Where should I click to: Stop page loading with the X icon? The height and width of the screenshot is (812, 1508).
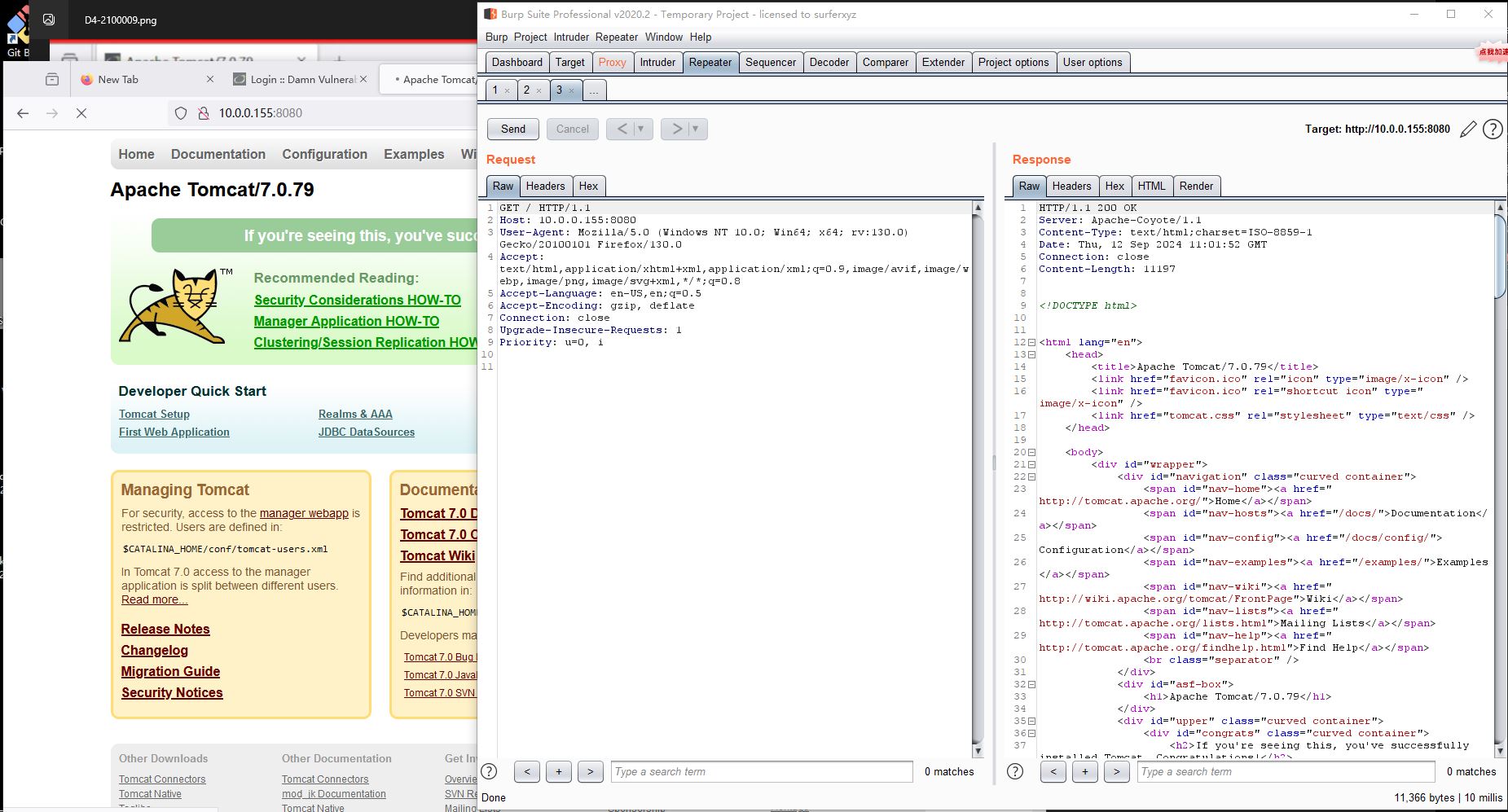[x=81, y=113]
